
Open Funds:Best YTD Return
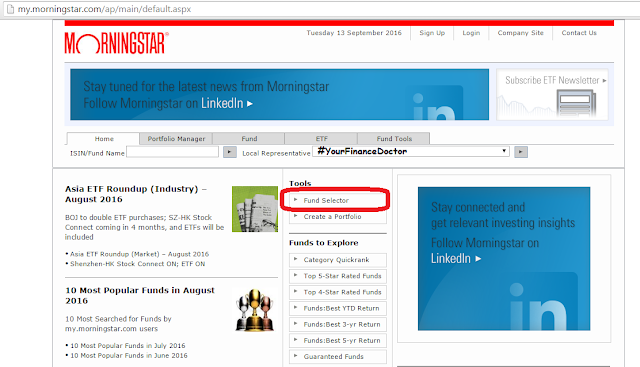[338, 309]
